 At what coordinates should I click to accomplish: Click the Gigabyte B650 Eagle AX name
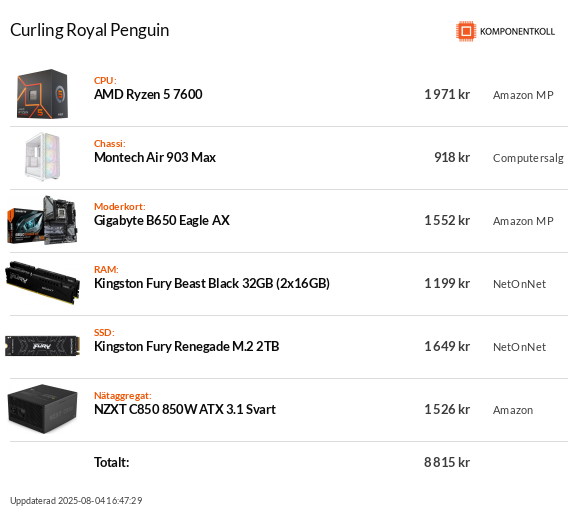tap(162, 220)
